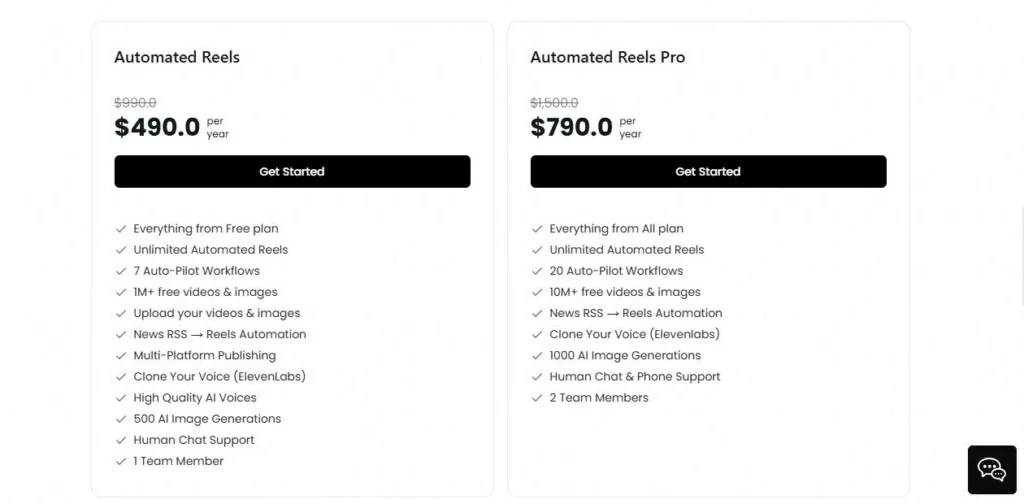
Task: Click Upload your videos & images feature
Action: 216,313
